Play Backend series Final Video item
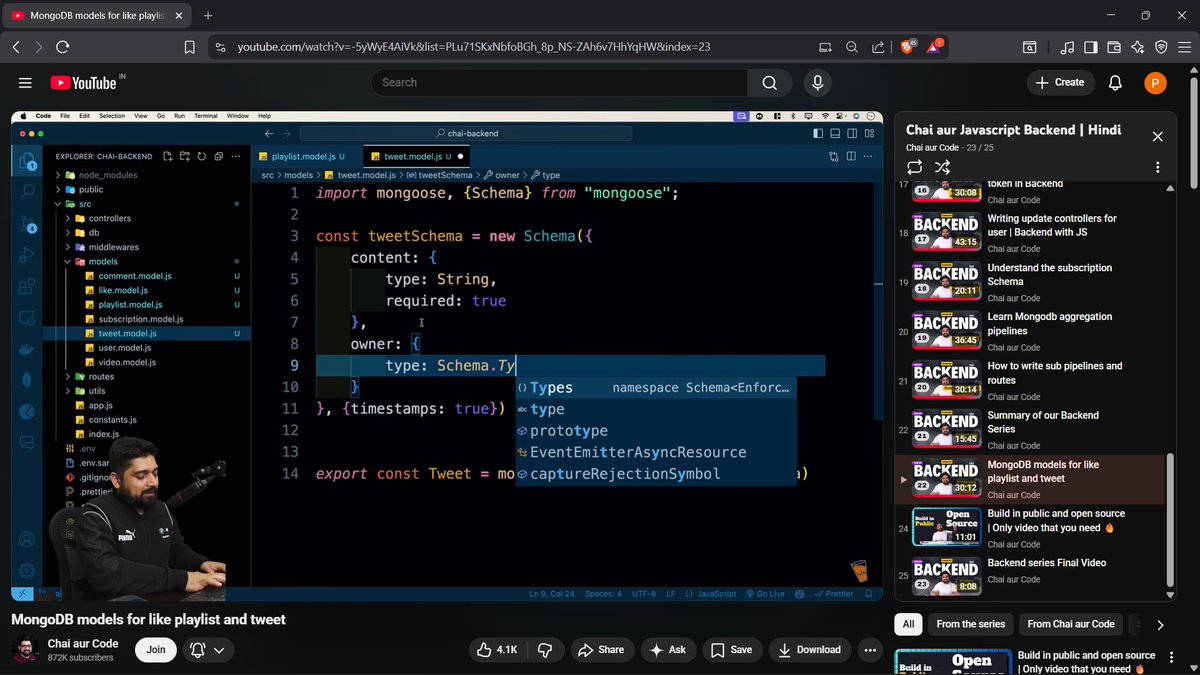 coord(1047,563)
